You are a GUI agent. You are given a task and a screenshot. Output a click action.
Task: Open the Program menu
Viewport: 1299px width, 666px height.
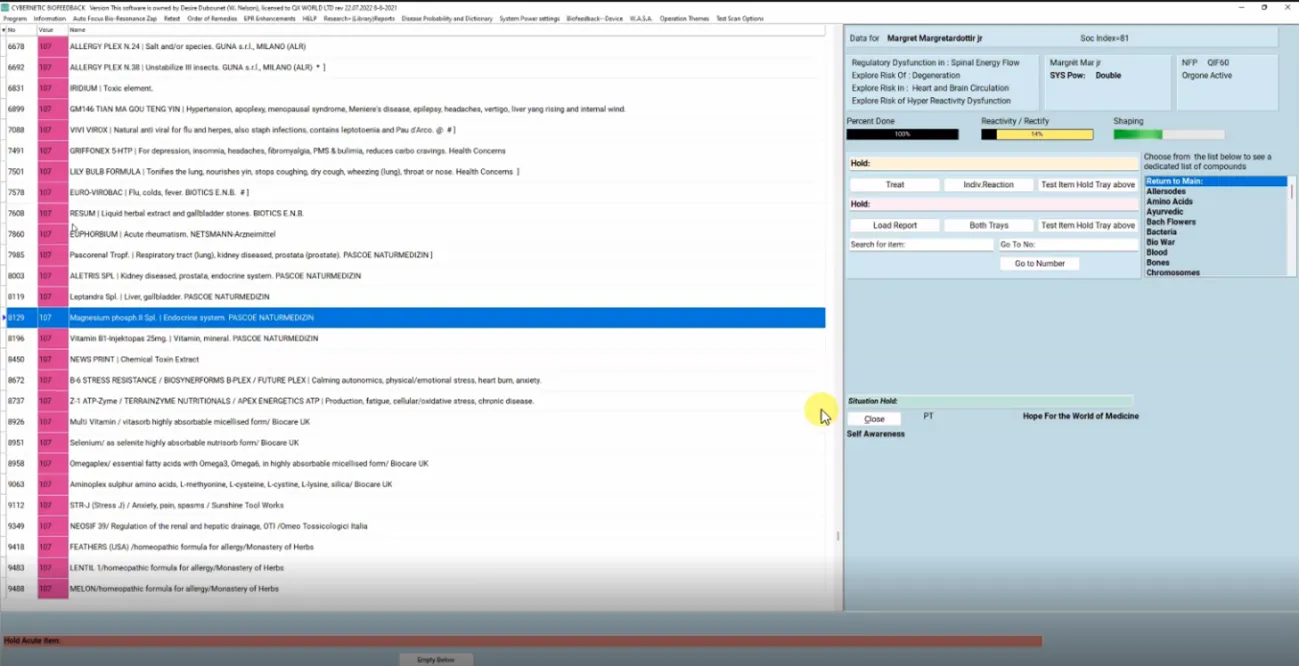pyautogui.click(x=15, y=19)
